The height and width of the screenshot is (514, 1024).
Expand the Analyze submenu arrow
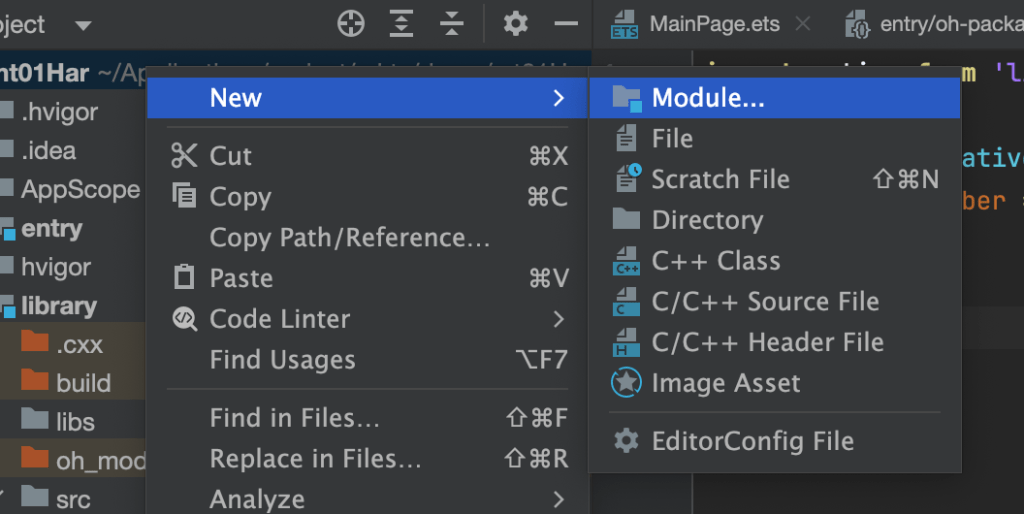(558, 498)
